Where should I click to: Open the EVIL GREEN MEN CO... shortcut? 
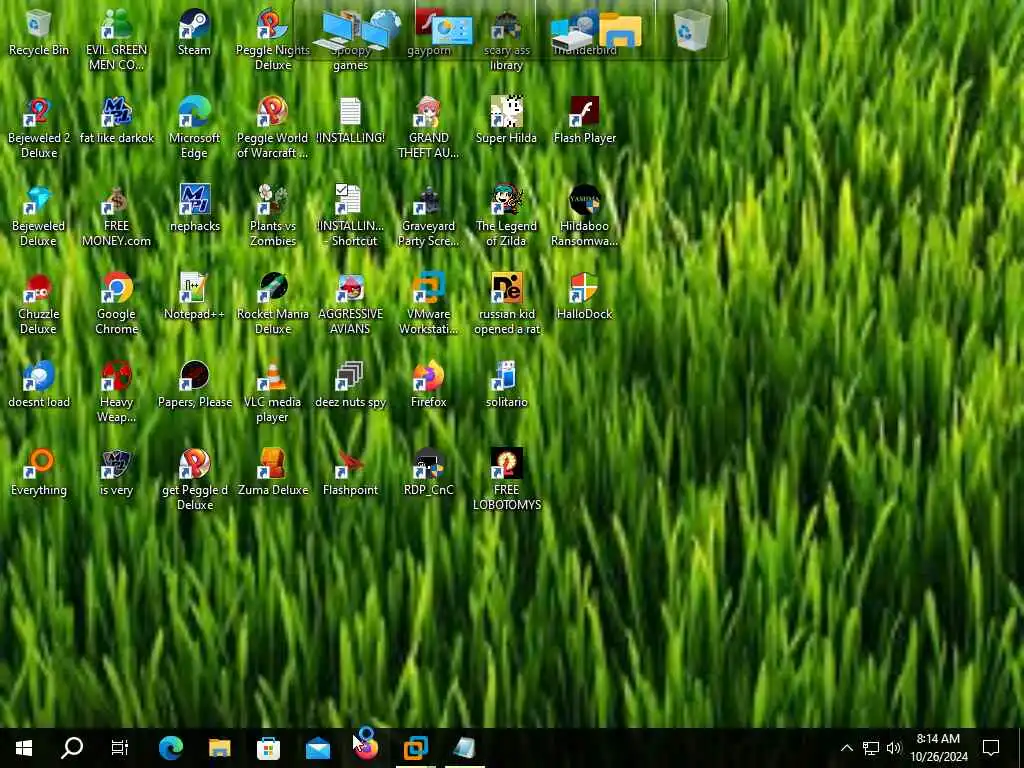click(x=116, y=39)
